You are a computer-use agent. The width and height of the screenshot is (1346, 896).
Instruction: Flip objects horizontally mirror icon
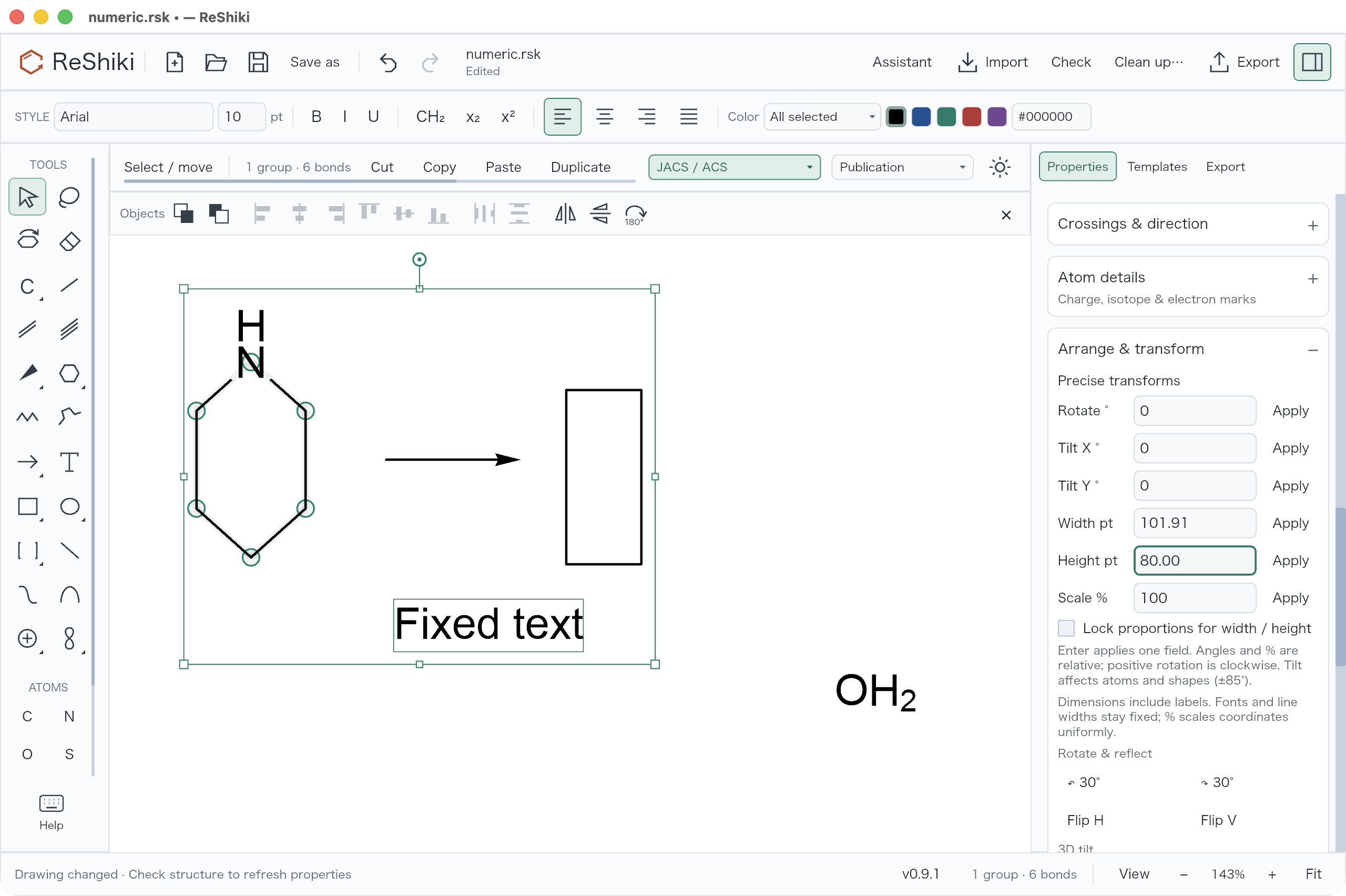click(x=565, y=213)
